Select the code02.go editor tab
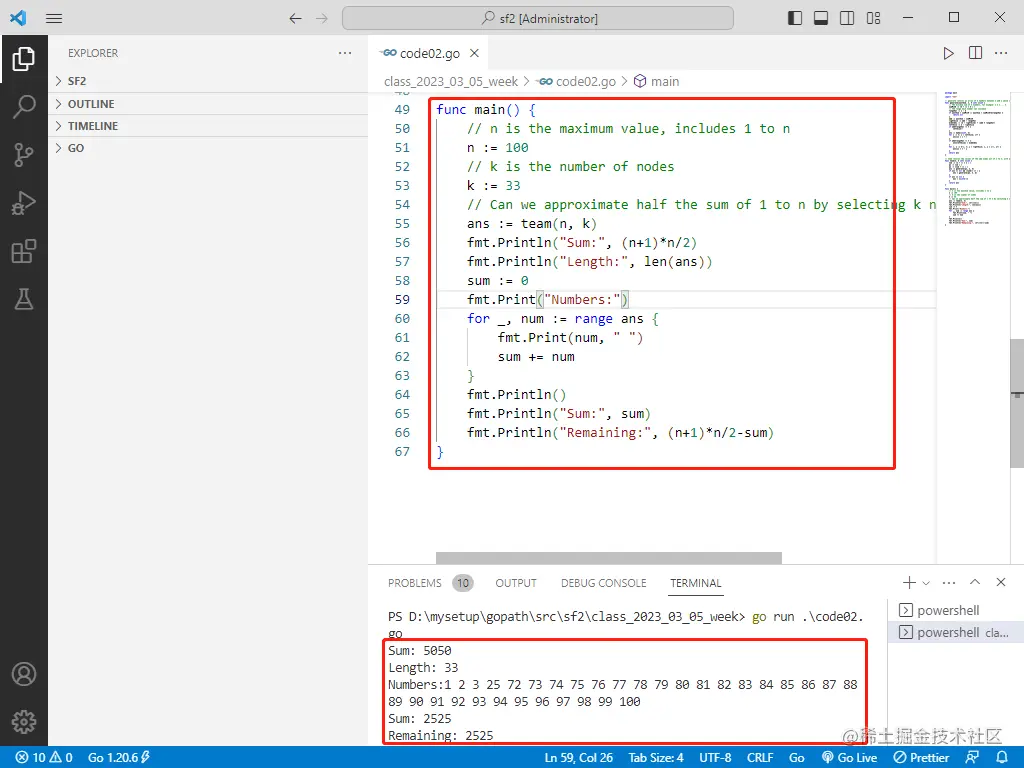 428,53
